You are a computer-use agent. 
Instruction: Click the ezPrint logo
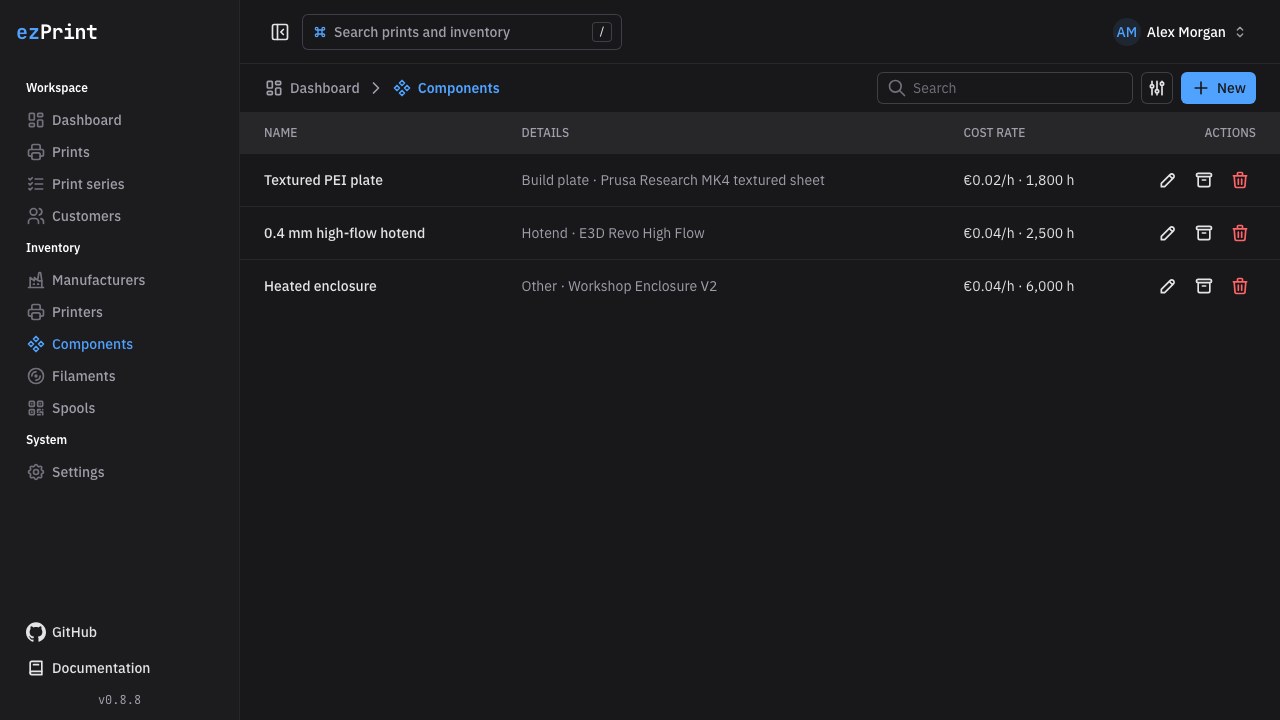(57, 32)
